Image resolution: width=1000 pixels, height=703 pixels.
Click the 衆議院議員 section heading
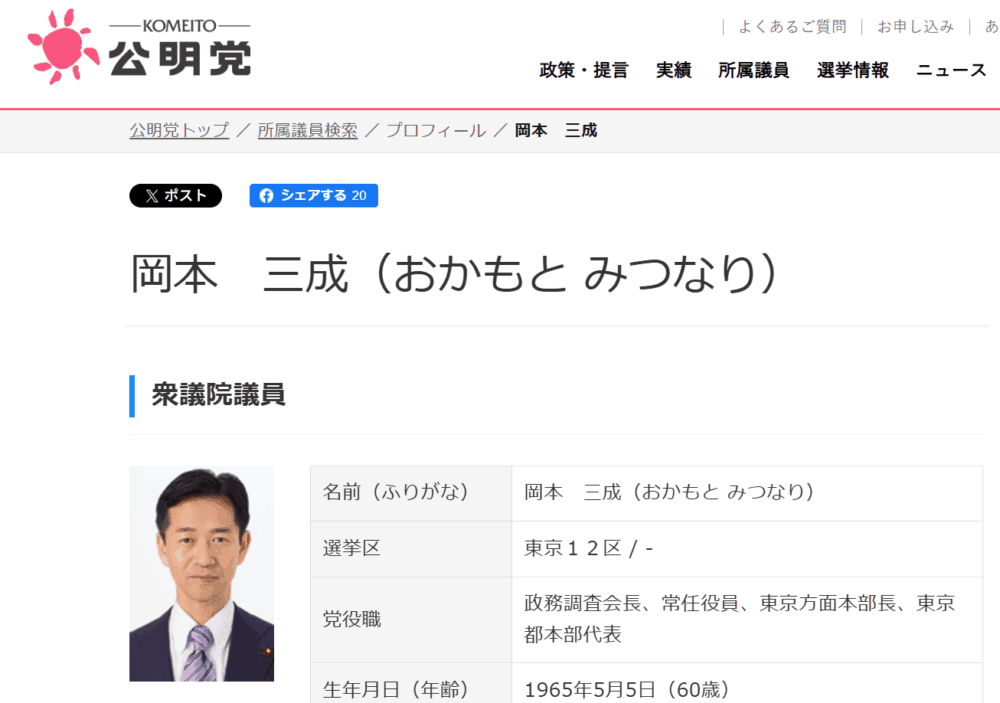tap(218, 395)
